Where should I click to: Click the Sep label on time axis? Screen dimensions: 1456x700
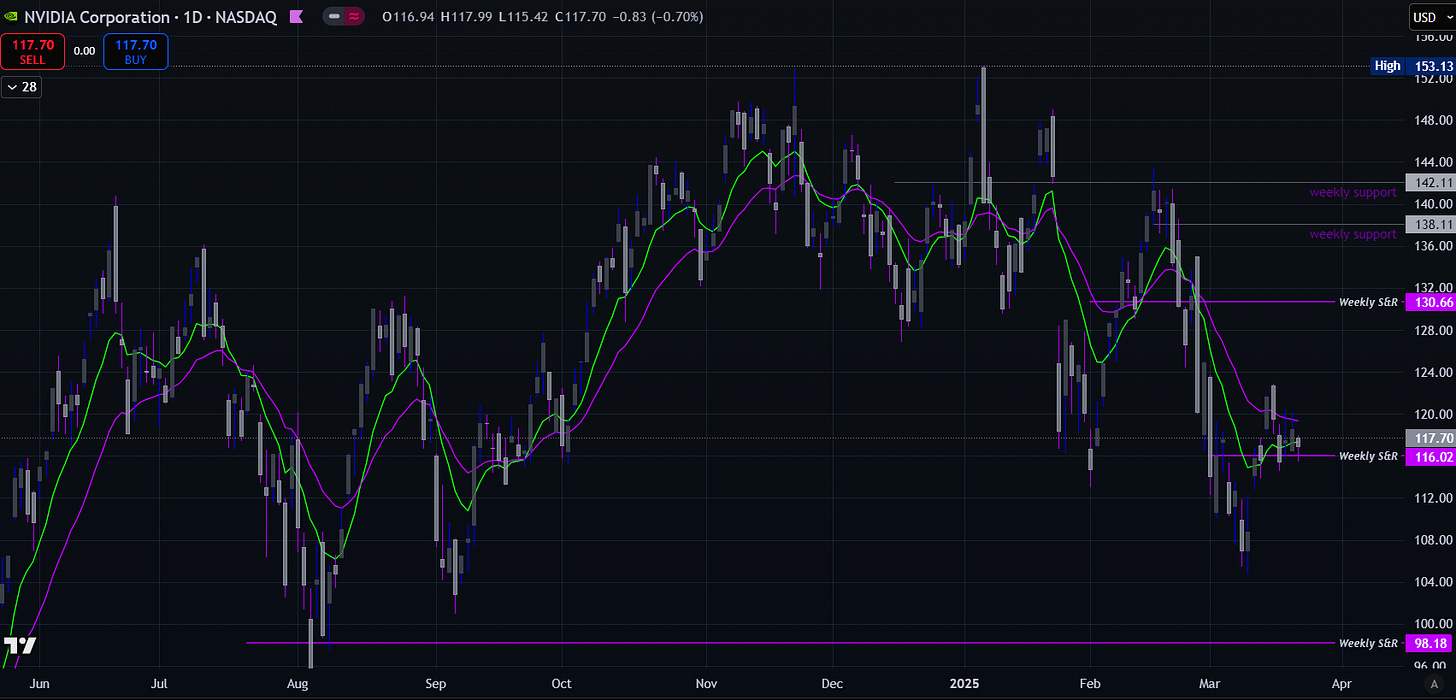435,684
